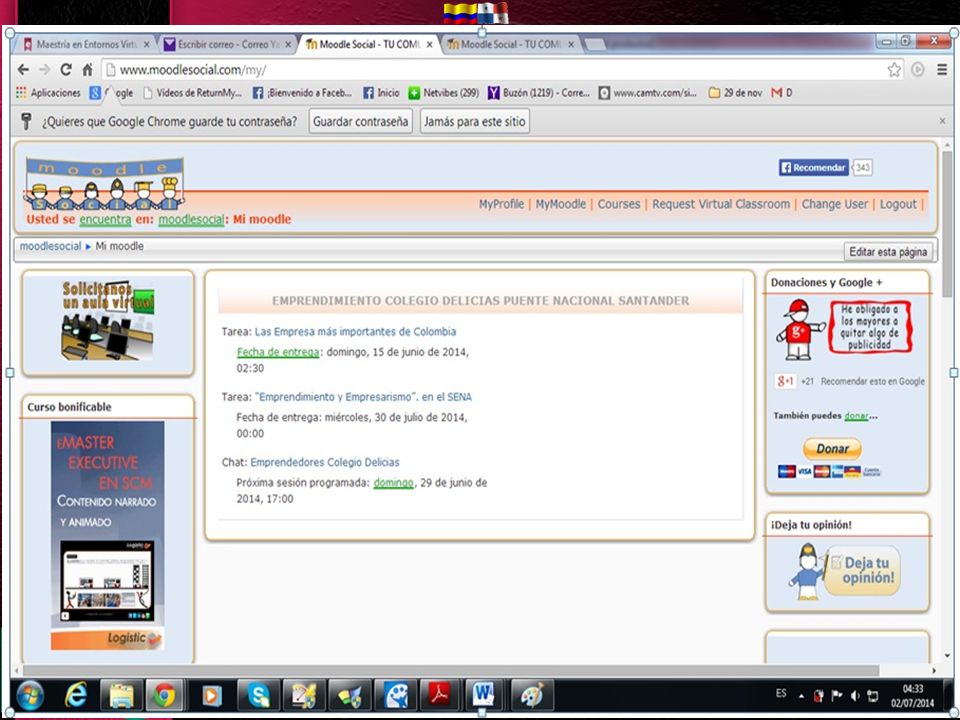Click Deja tu opinión banner
This screenshot has width=960, height=720.
point(845,572)
